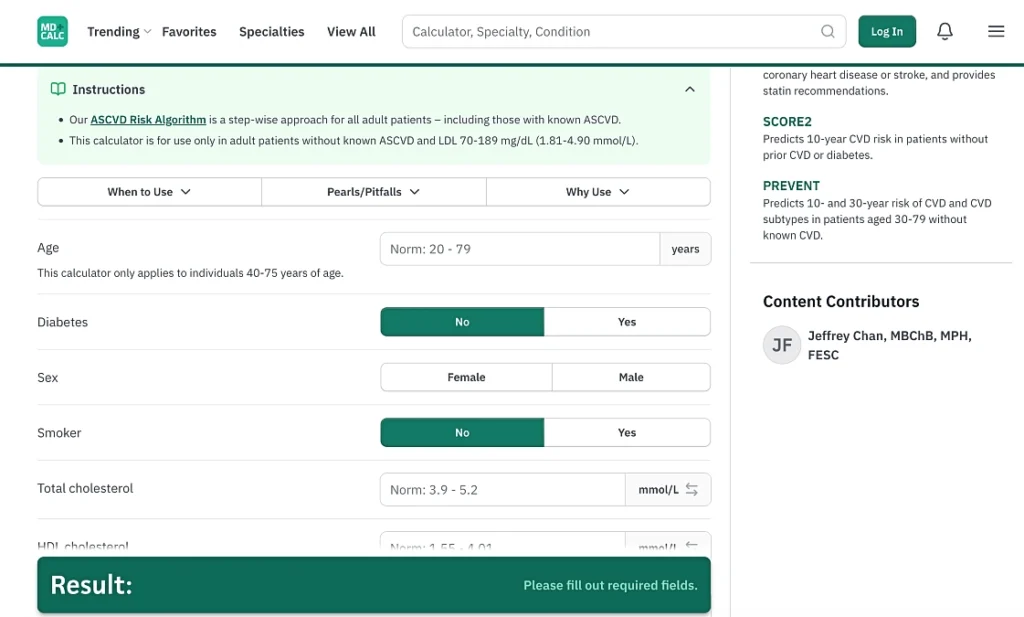The width and height of the screenshot is (1024, 617).
Task: Focus the calculator search box
Action: coord(624,31)
